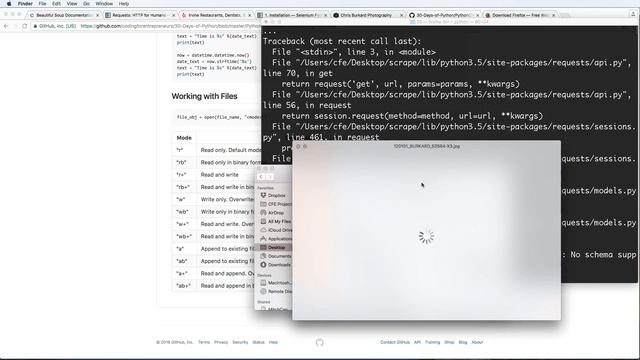Viewport: 640px width, 360px height.
Task: Switch to Chris Burkard Photography tab
Action: (x=365, y=15)
